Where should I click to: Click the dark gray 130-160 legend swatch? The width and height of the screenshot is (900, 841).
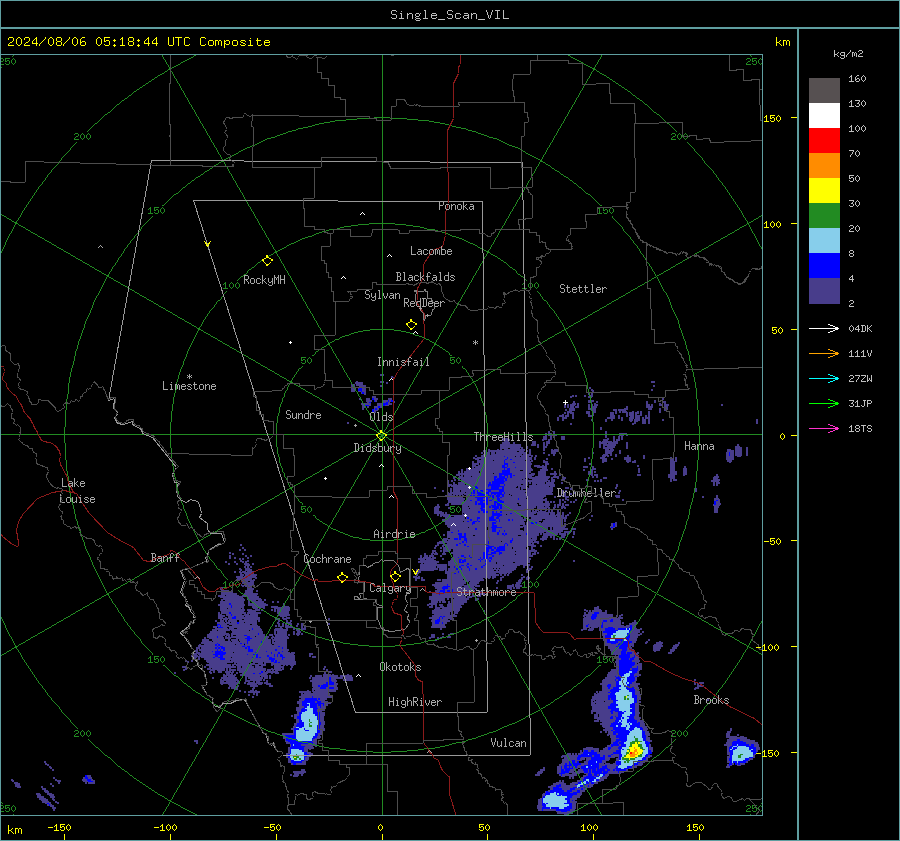click(x=824, y=91)
